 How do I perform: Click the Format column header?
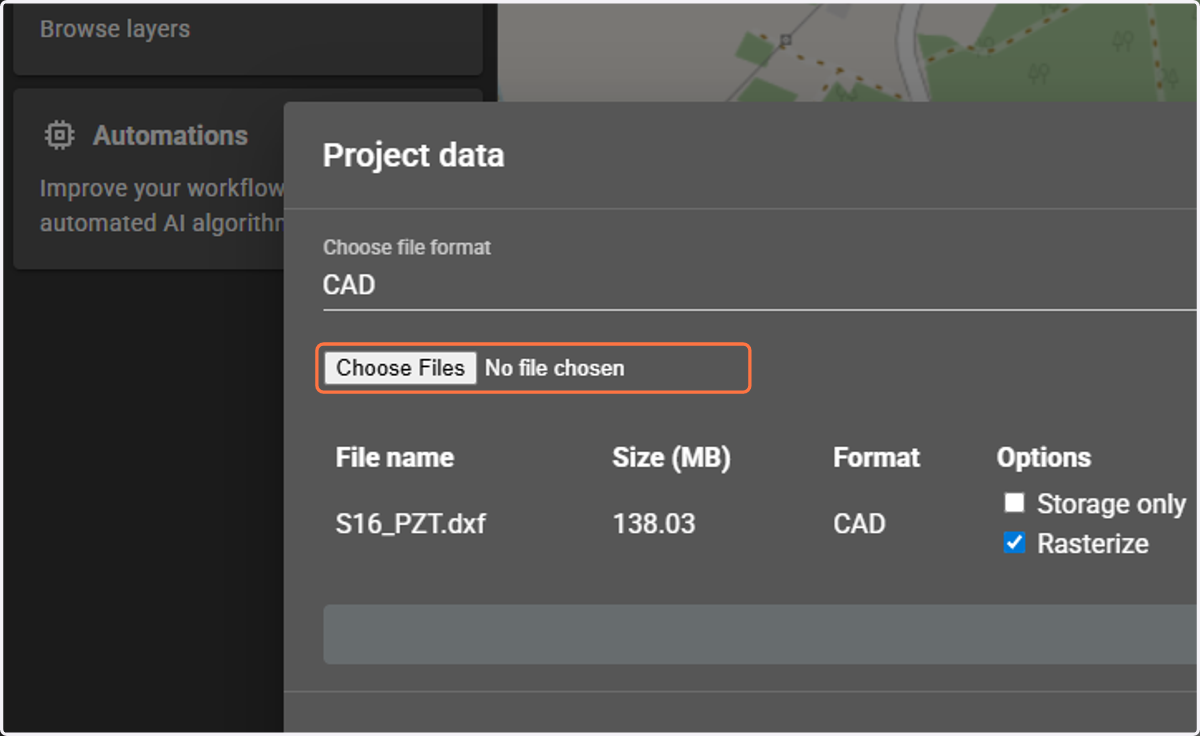pyautogui.click(x=876, y=458)
